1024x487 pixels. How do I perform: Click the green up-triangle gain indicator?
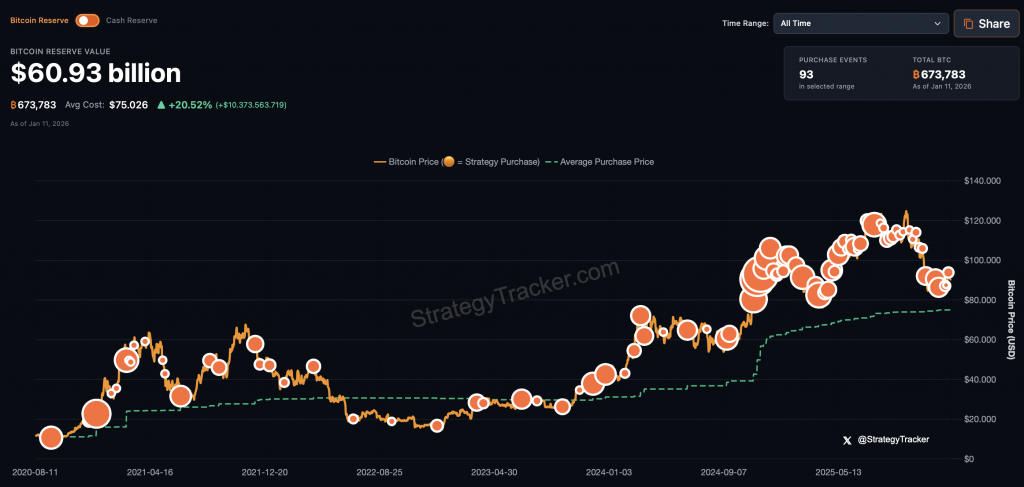coord(160,105)
